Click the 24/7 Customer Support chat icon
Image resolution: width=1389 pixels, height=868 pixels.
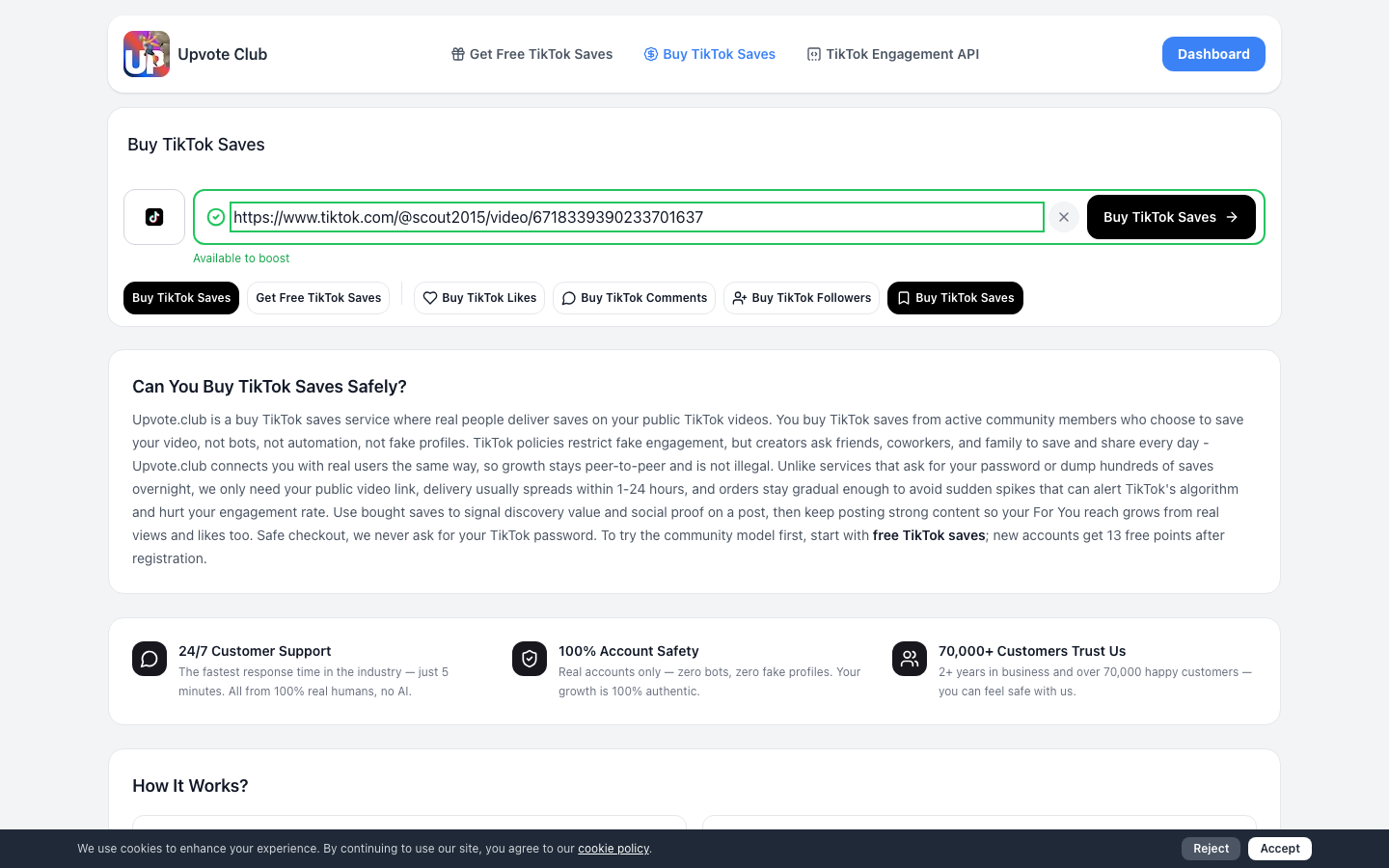click(x=150, y=659)
